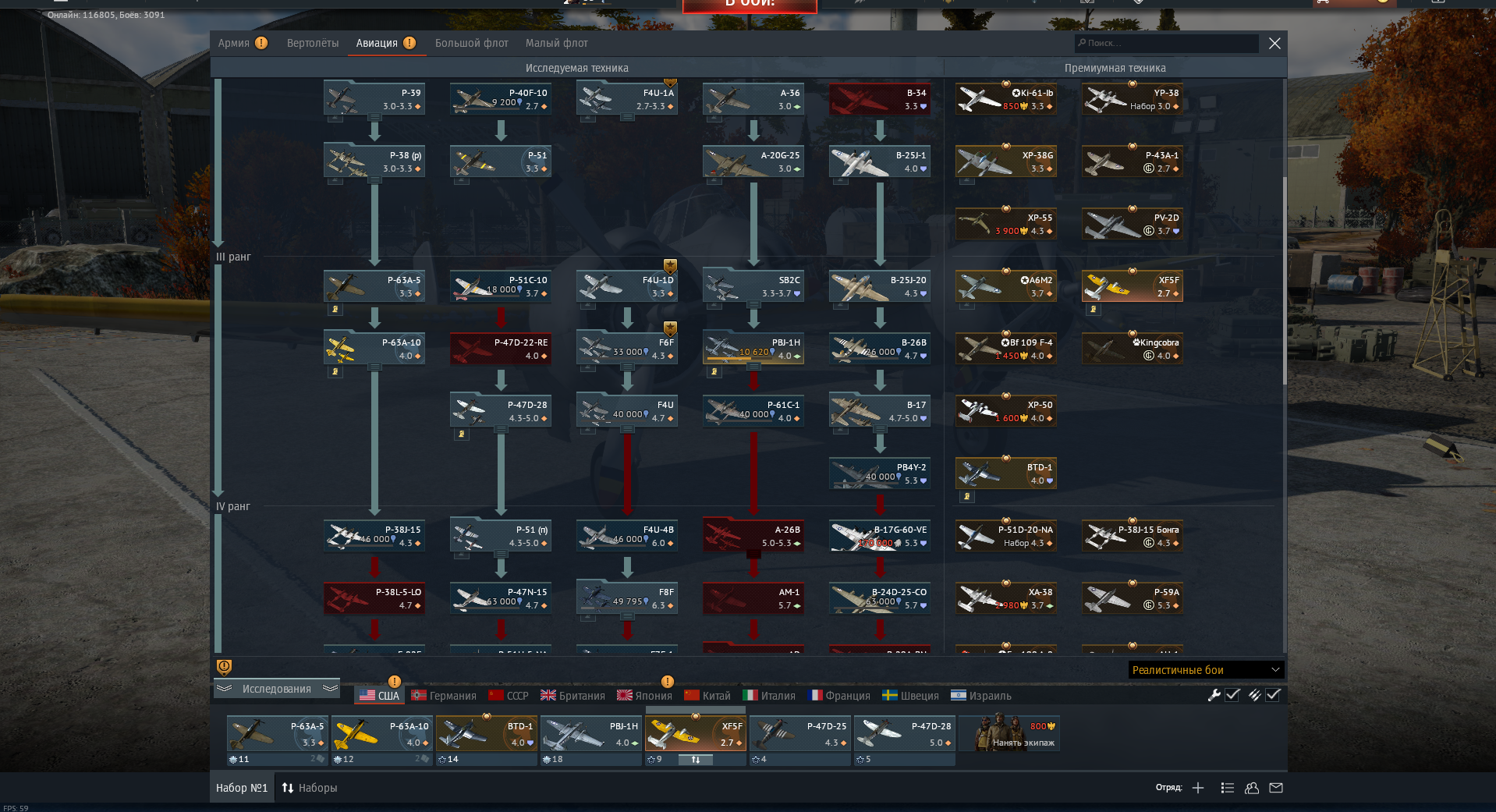Select the premium P-59A card
Screen dimensions: 1496x812
(1133, 598)
